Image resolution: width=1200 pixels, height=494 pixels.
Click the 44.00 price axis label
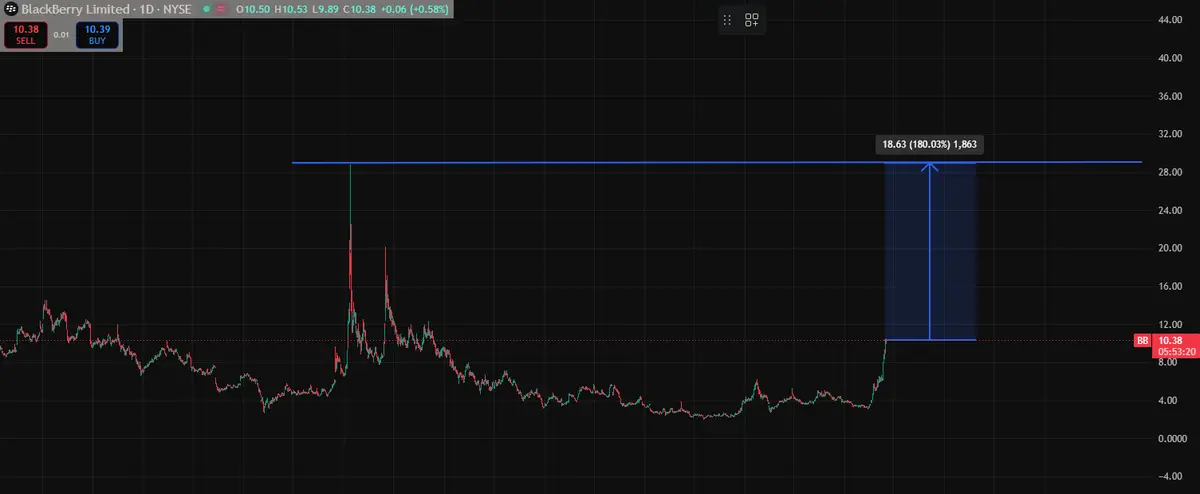point(1169,20)
